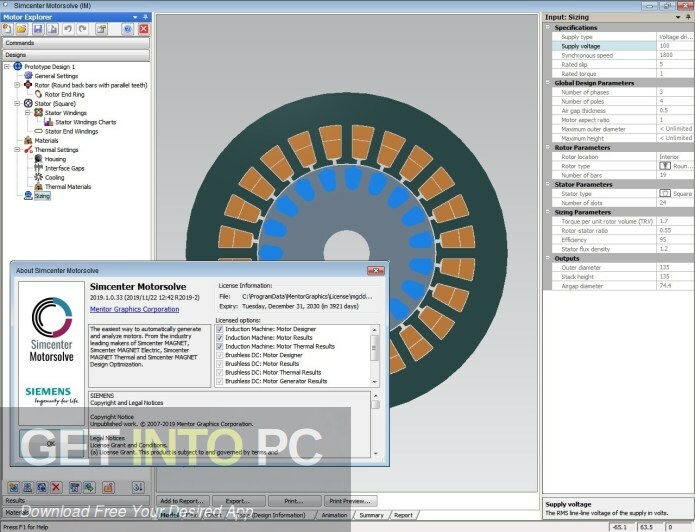Expand the Commands section in Motor Explorer
The width and height of the screenshot is (695, 532).
coord(76,43)
